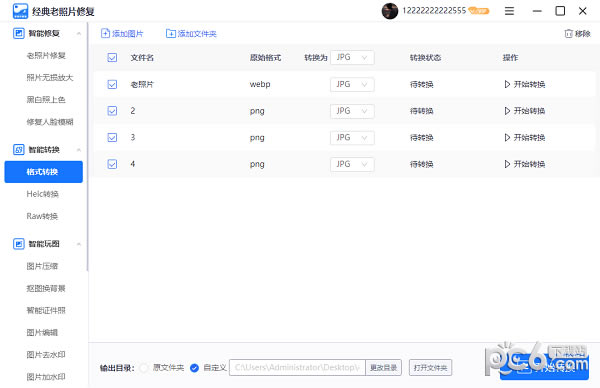Open 图片加水印 in sidebar
The image size is (600, 388).
pos(46,377)
